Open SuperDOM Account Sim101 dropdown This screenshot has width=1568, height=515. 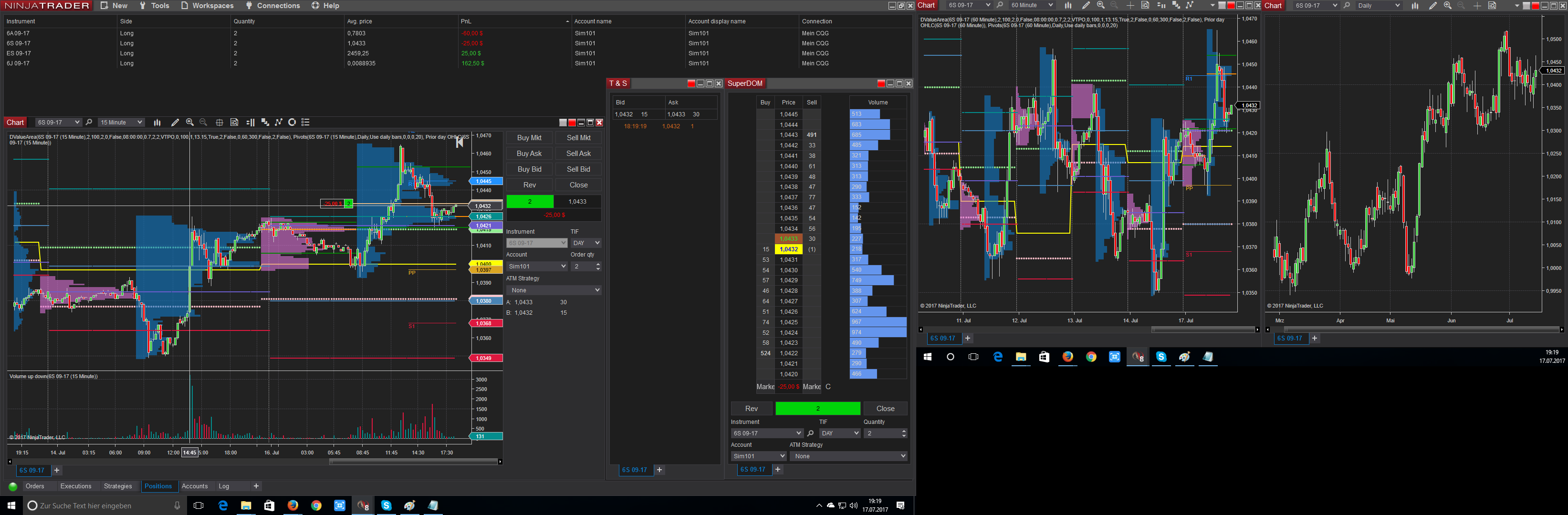[758, 456]
